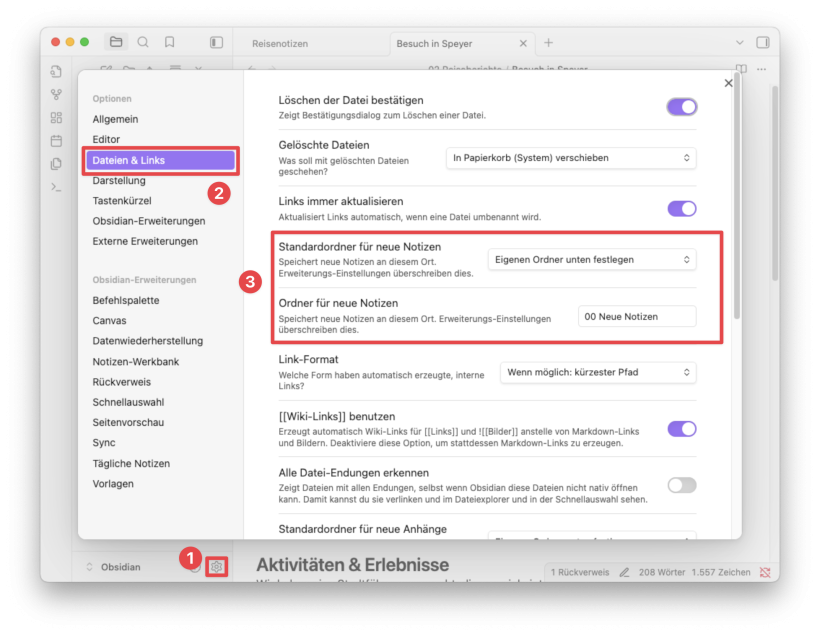Click the sync status icon in status bar
Screen dimensions: 820x635
[765, 572]
